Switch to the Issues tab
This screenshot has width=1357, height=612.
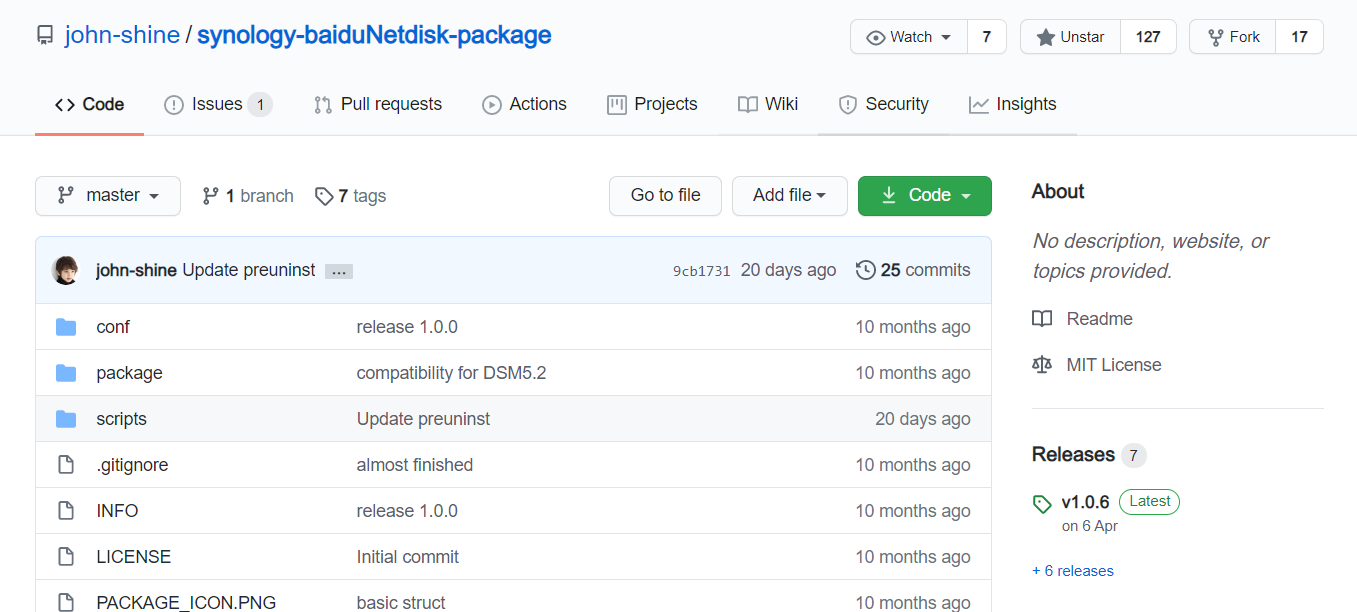coord(217,104)
